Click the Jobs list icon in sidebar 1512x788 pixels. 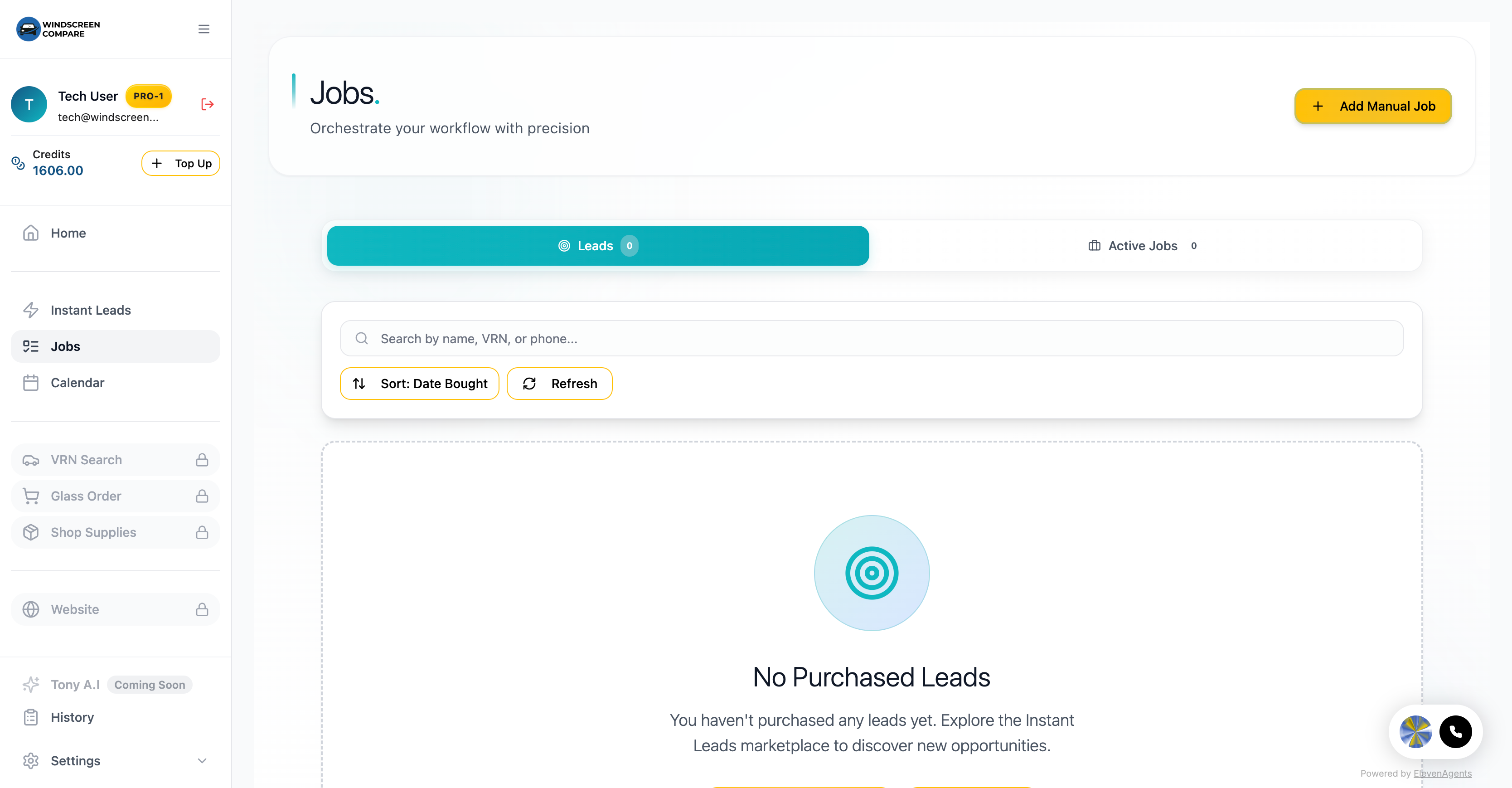tap(30, 346)
